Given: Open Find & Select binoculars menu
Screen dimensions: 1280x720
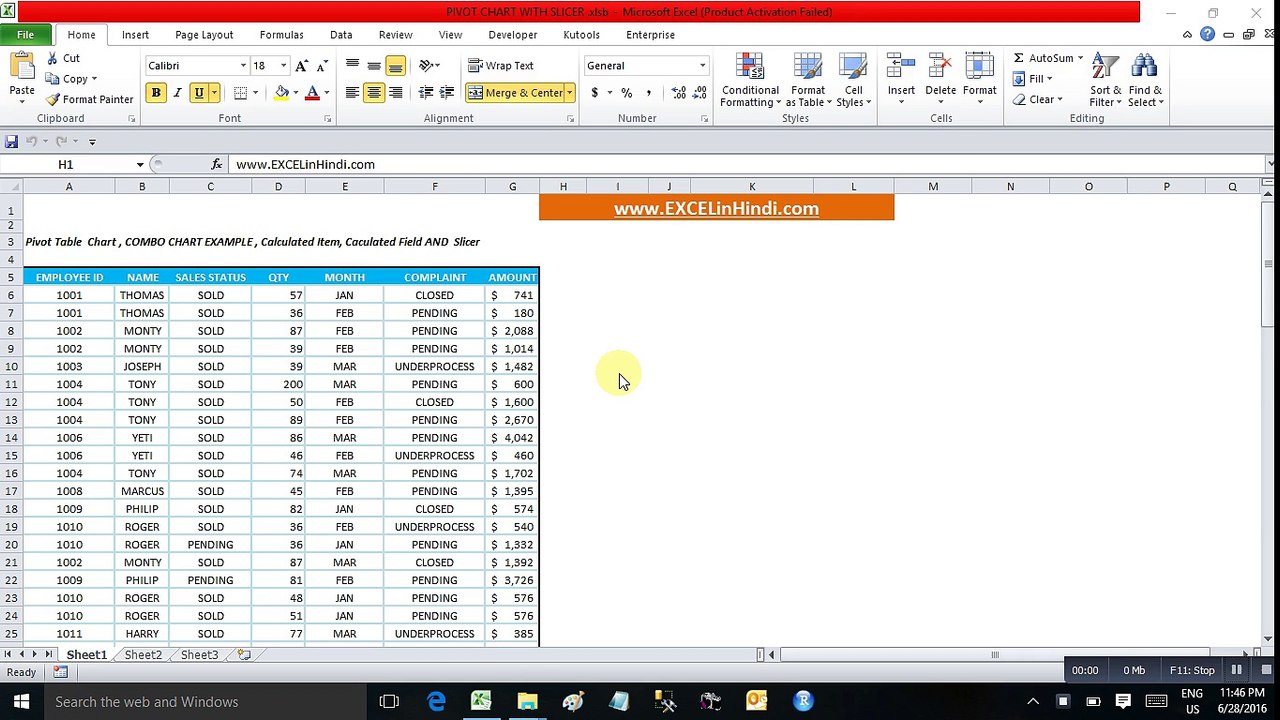Looking at the screenshot, I should tap(1145, 80).
